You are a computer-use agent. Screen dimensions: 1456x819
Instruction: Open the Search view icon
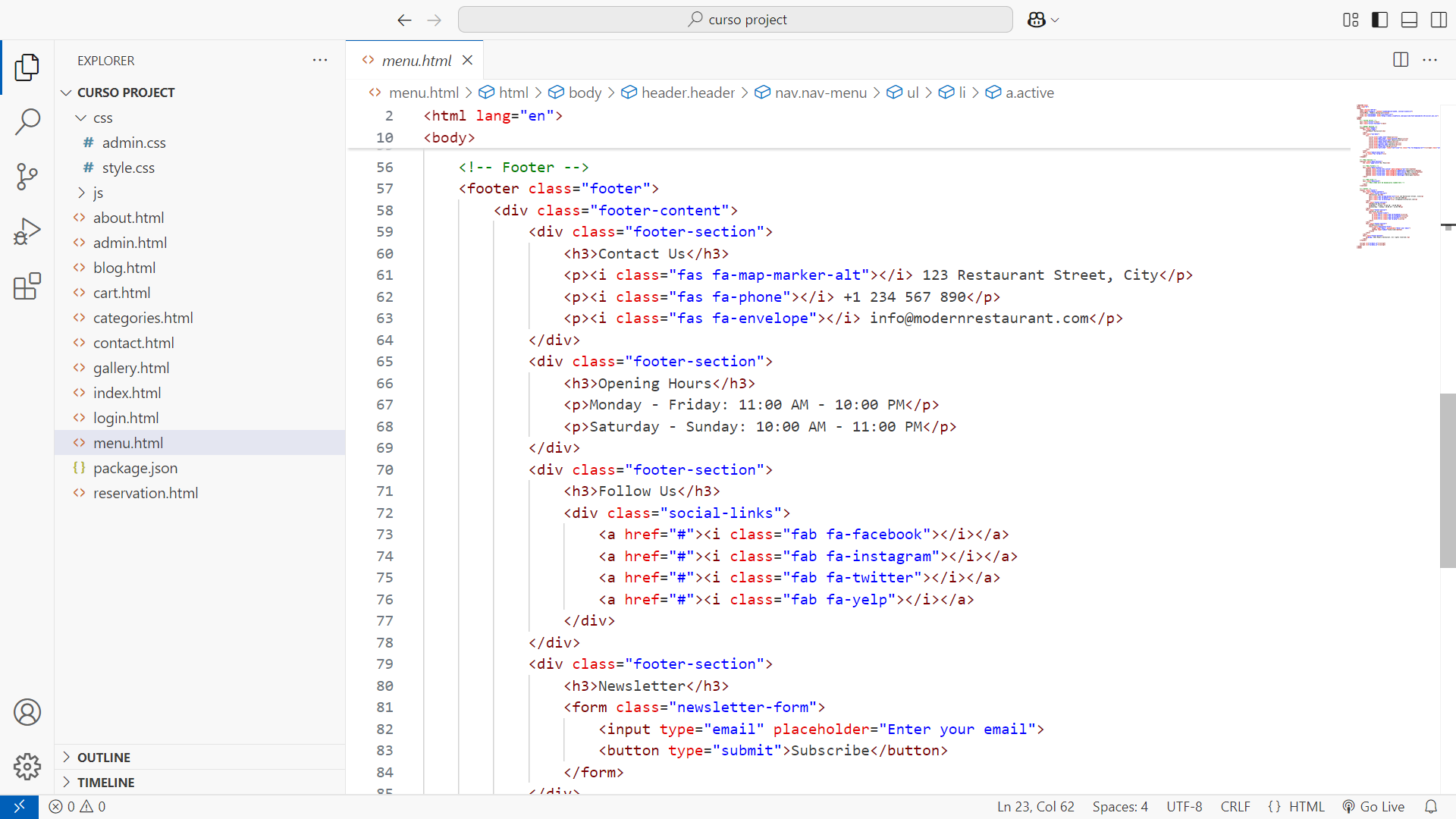[x=27, y=121]
